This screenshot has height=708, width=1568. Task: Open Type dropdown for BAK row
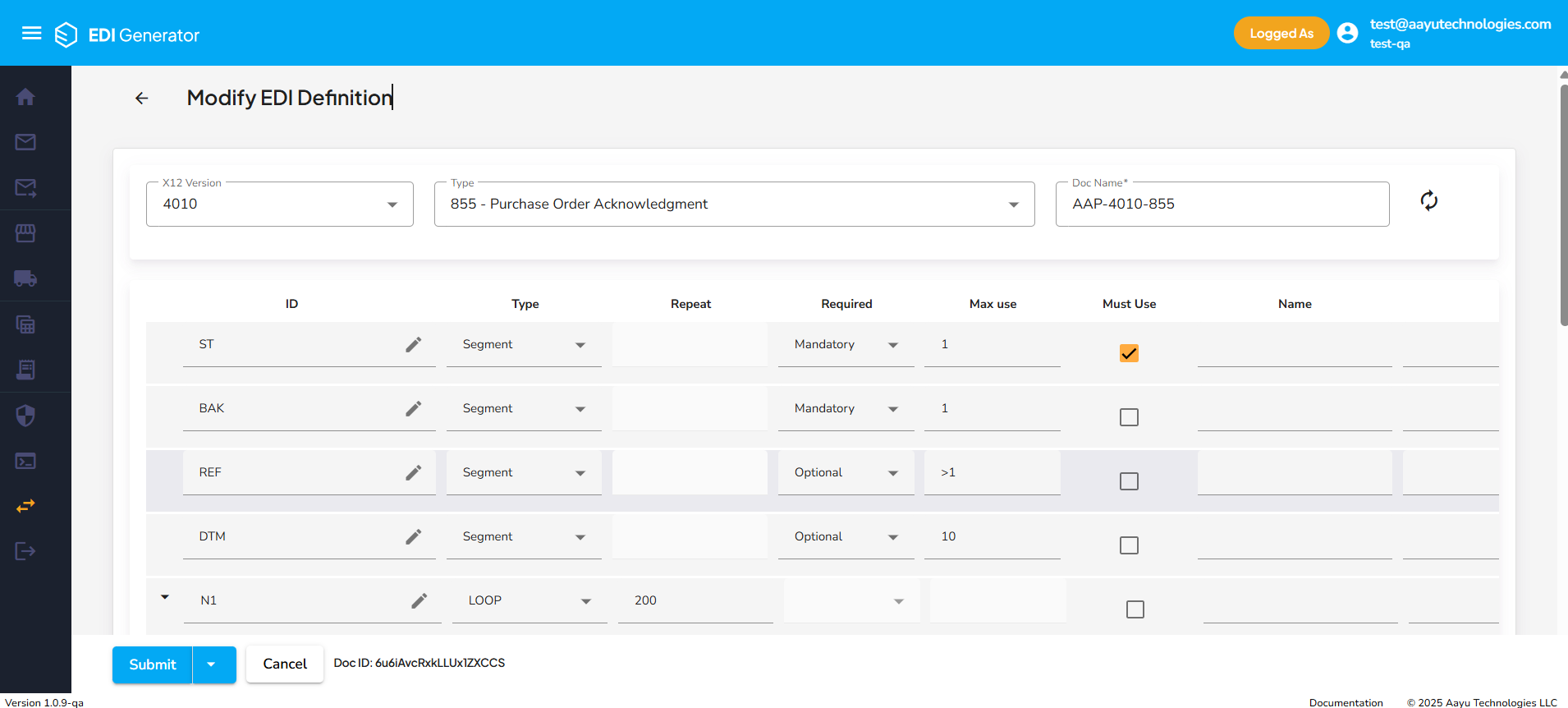point(524,408)
